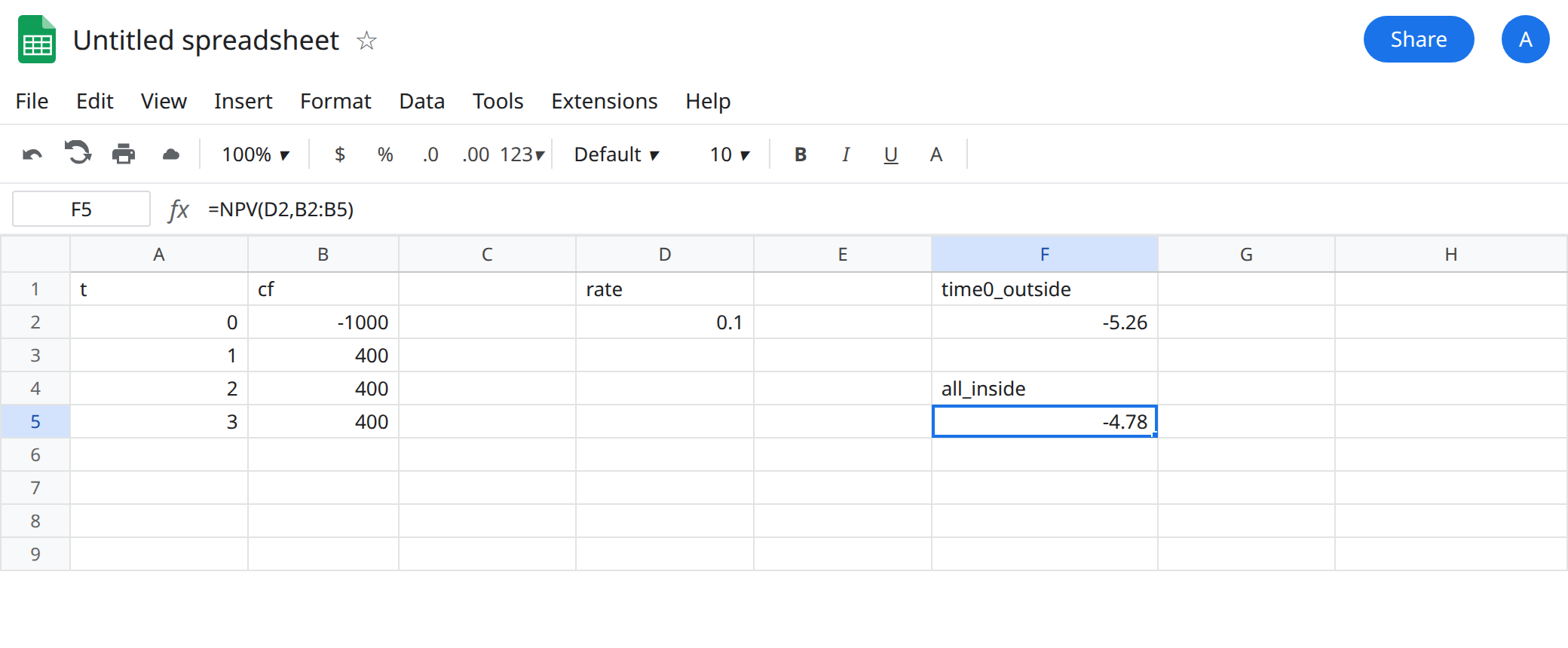Select the rate value 0.1 cell

click(665, 322)
